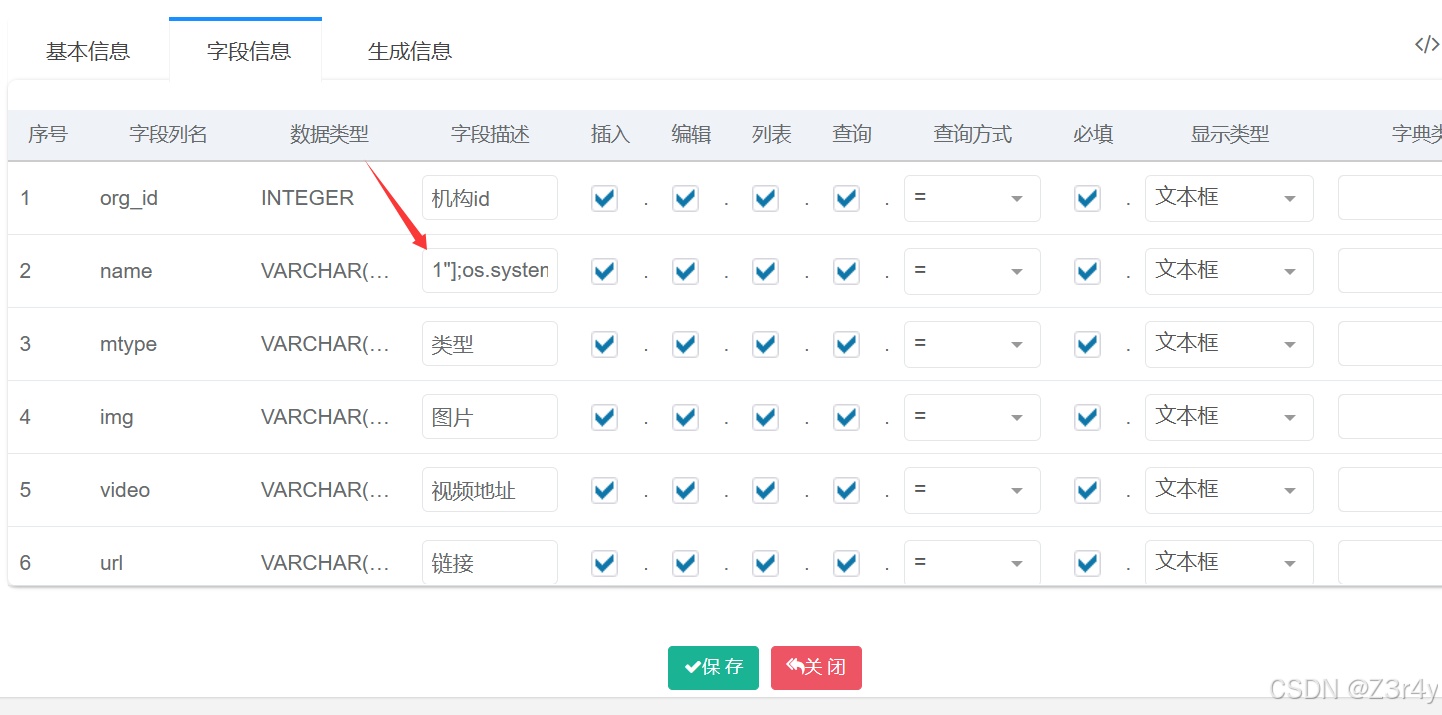Click the red 关闭 button
1442x715 pixels.
[x=816, y=667]
